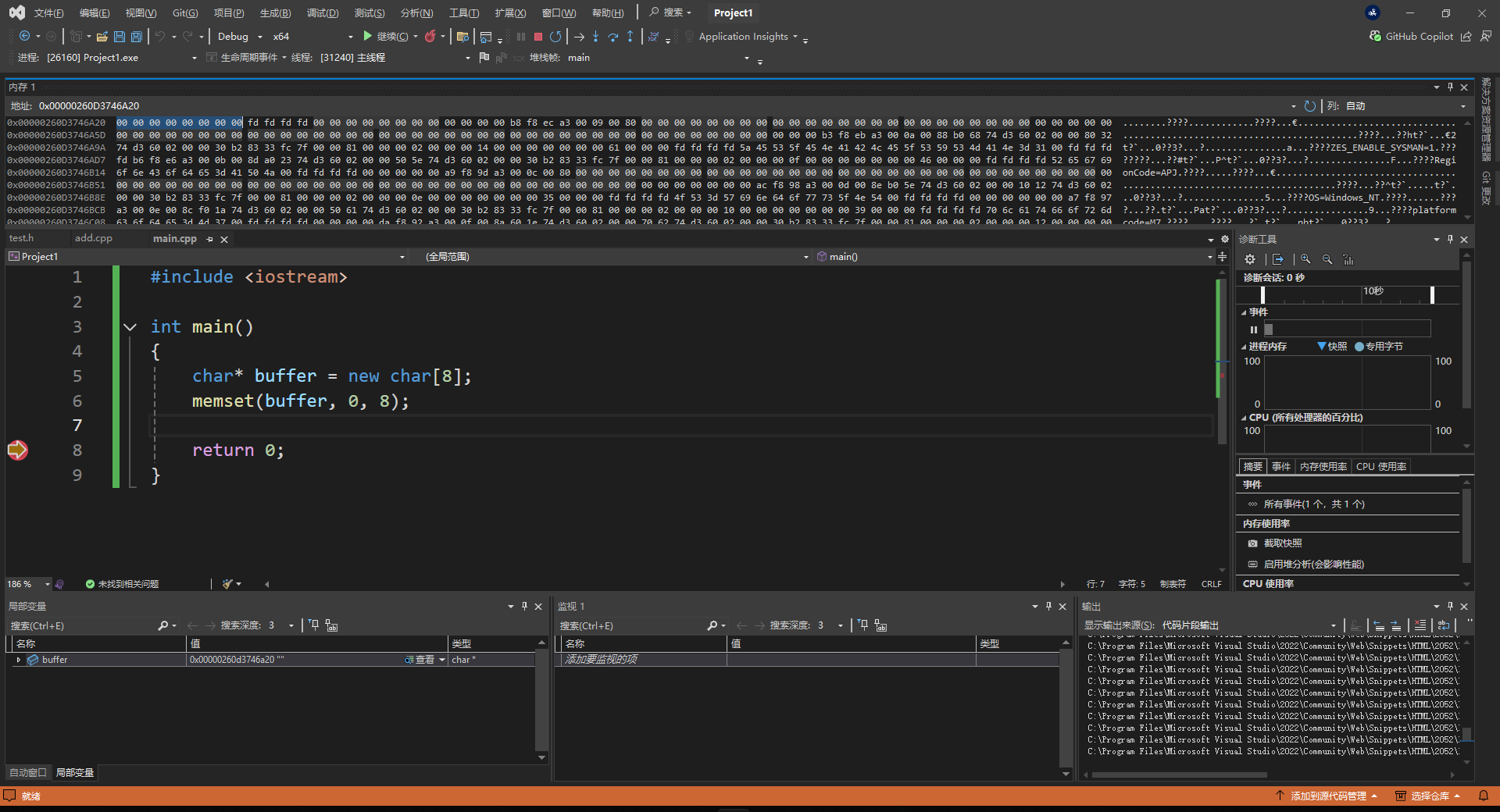Click Save All in the toolbar
This screenshot has height=812, width=1500.
point(137,37)
